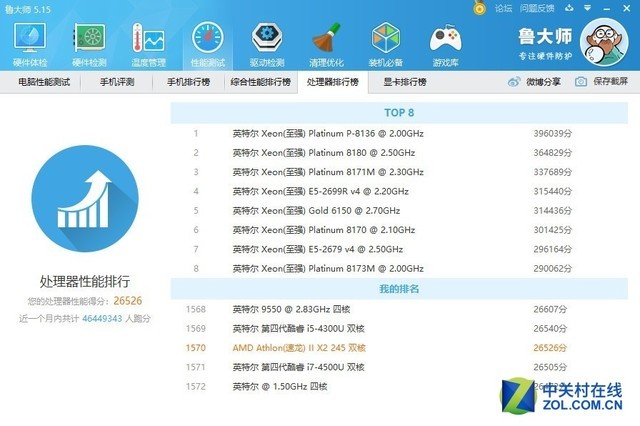
Task: Select Xeon Gold 6150 row
Action: pos(399,211)
